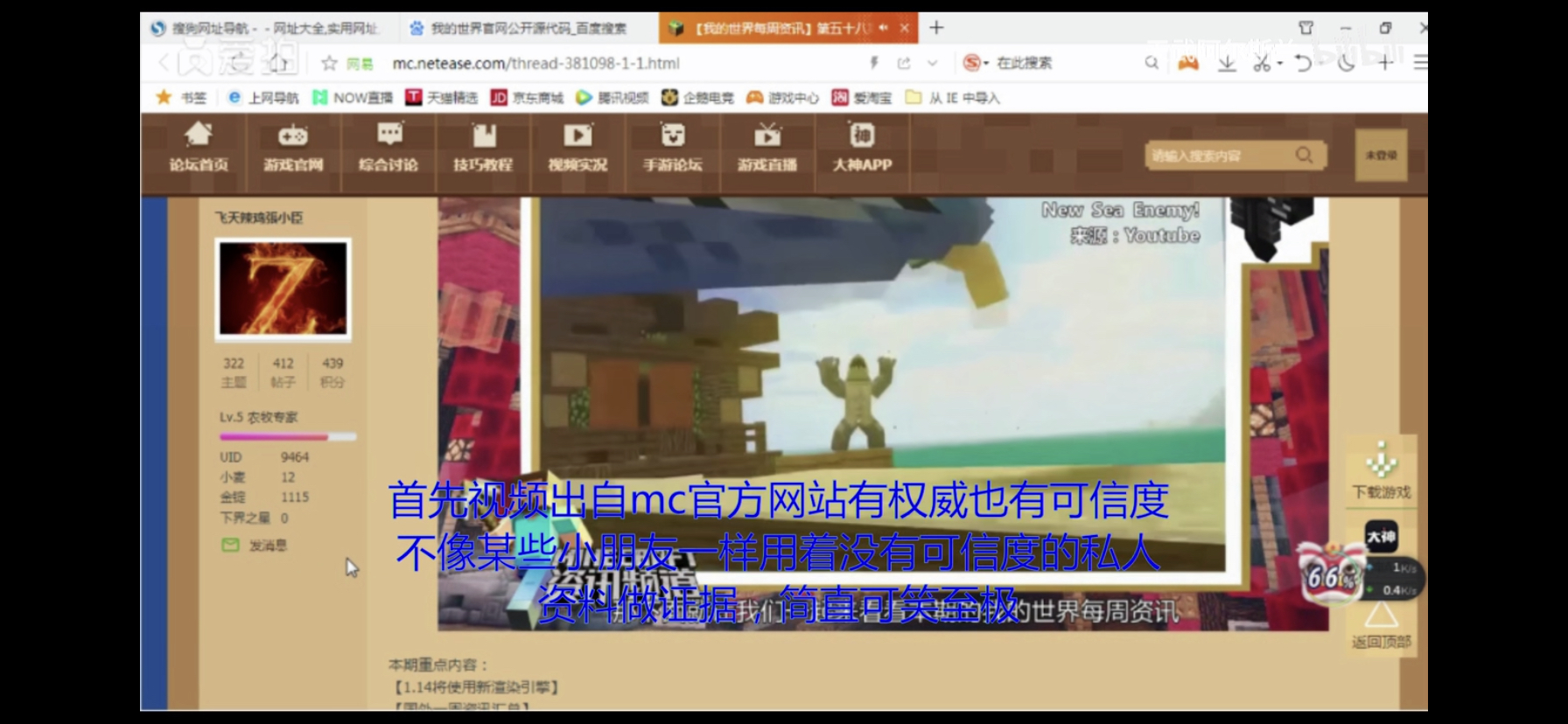Open the 天猫精选 bookmark
Image resolution: width=1568 pixels, height=724 pixels.
[442, 97]
